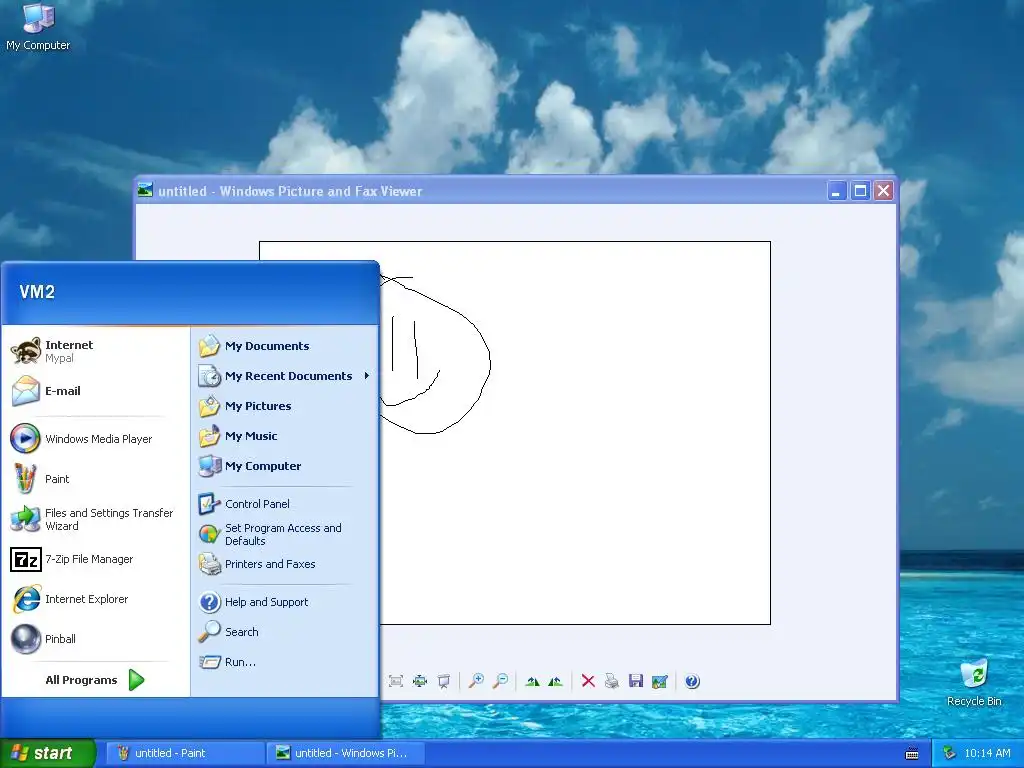Viewport: 1024px width, 768px height.
Task: Click the Actual Size icon in Picture Viewer
Action: [x=419, y=681]
